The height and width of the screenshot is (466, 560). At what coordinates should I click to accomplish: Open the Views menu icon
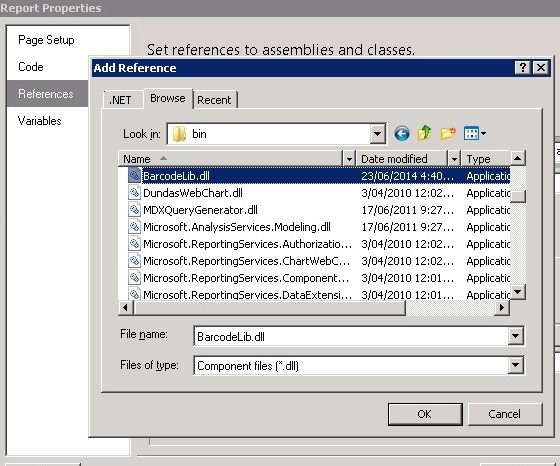pyautogui.click(x=475, y=134)
